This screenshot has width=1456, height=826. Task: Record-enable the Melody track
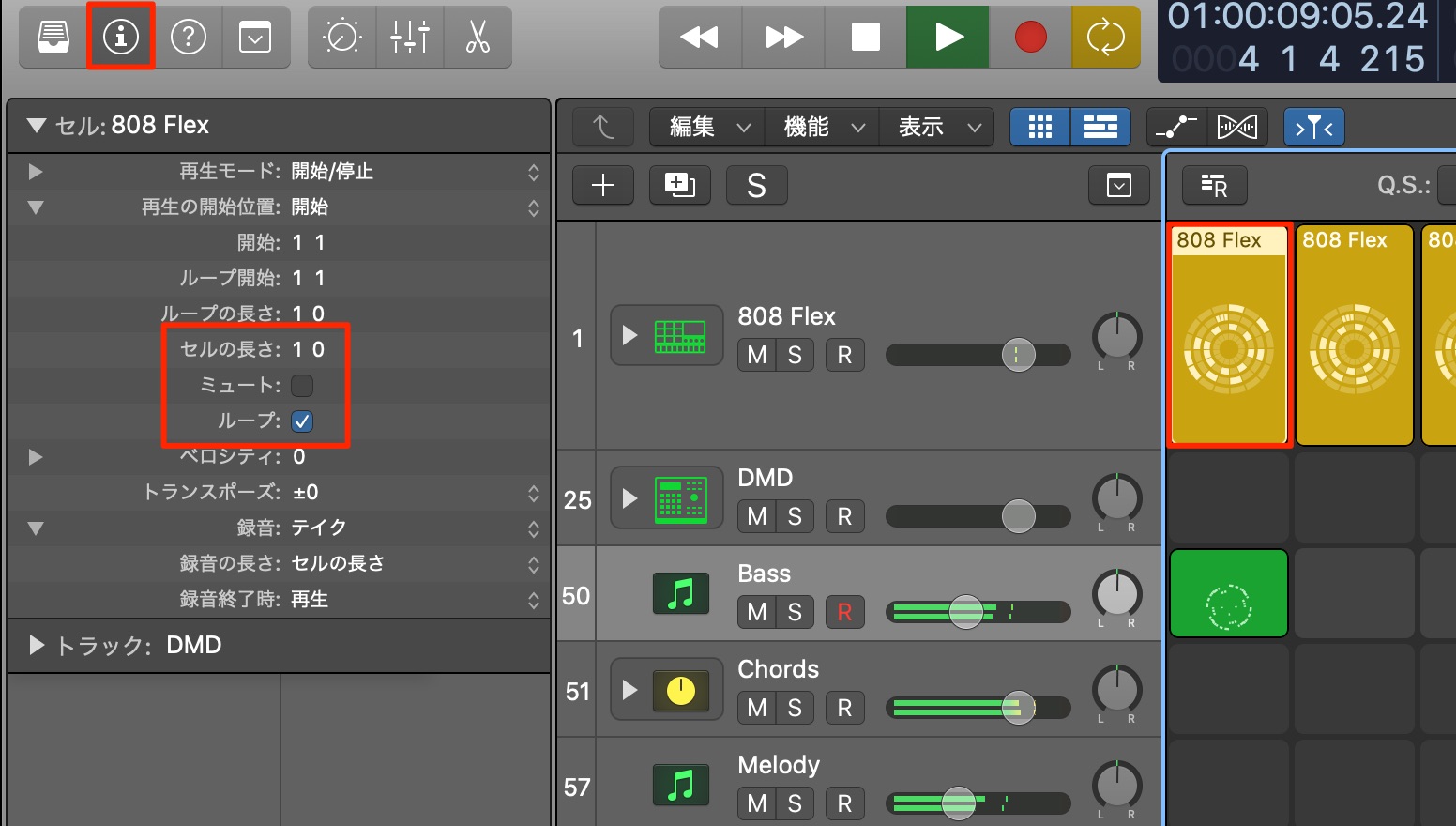coord(844,803)
